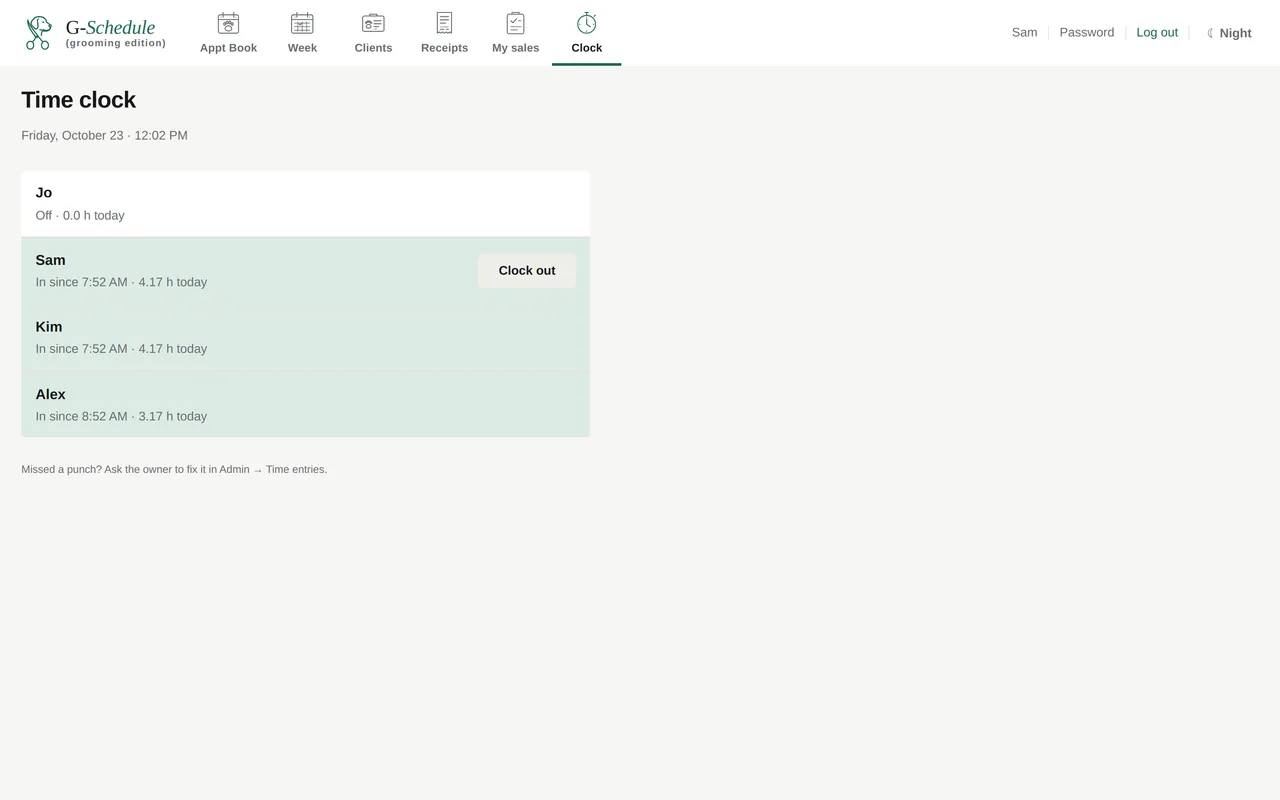
Task: Switch to the Clients tab label
Action: click(x=373, y=48)
